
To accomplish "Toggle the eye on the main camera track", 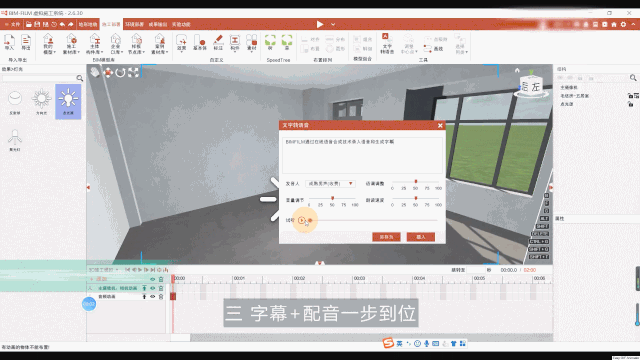I will pos(152,288).
